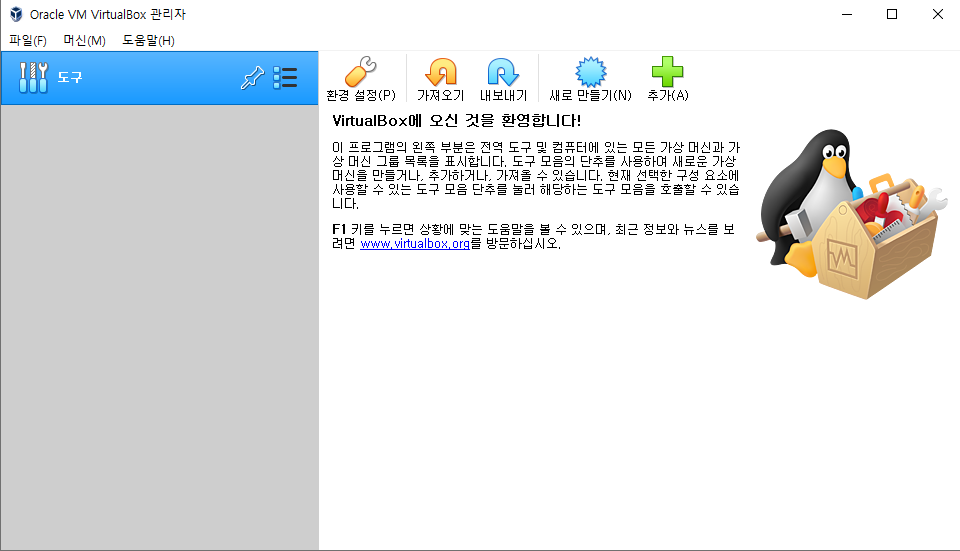The width and height of the screenshot is (960, 551).
Task: Open the 도움말(H) menu
Action: (x=149, y=40)
